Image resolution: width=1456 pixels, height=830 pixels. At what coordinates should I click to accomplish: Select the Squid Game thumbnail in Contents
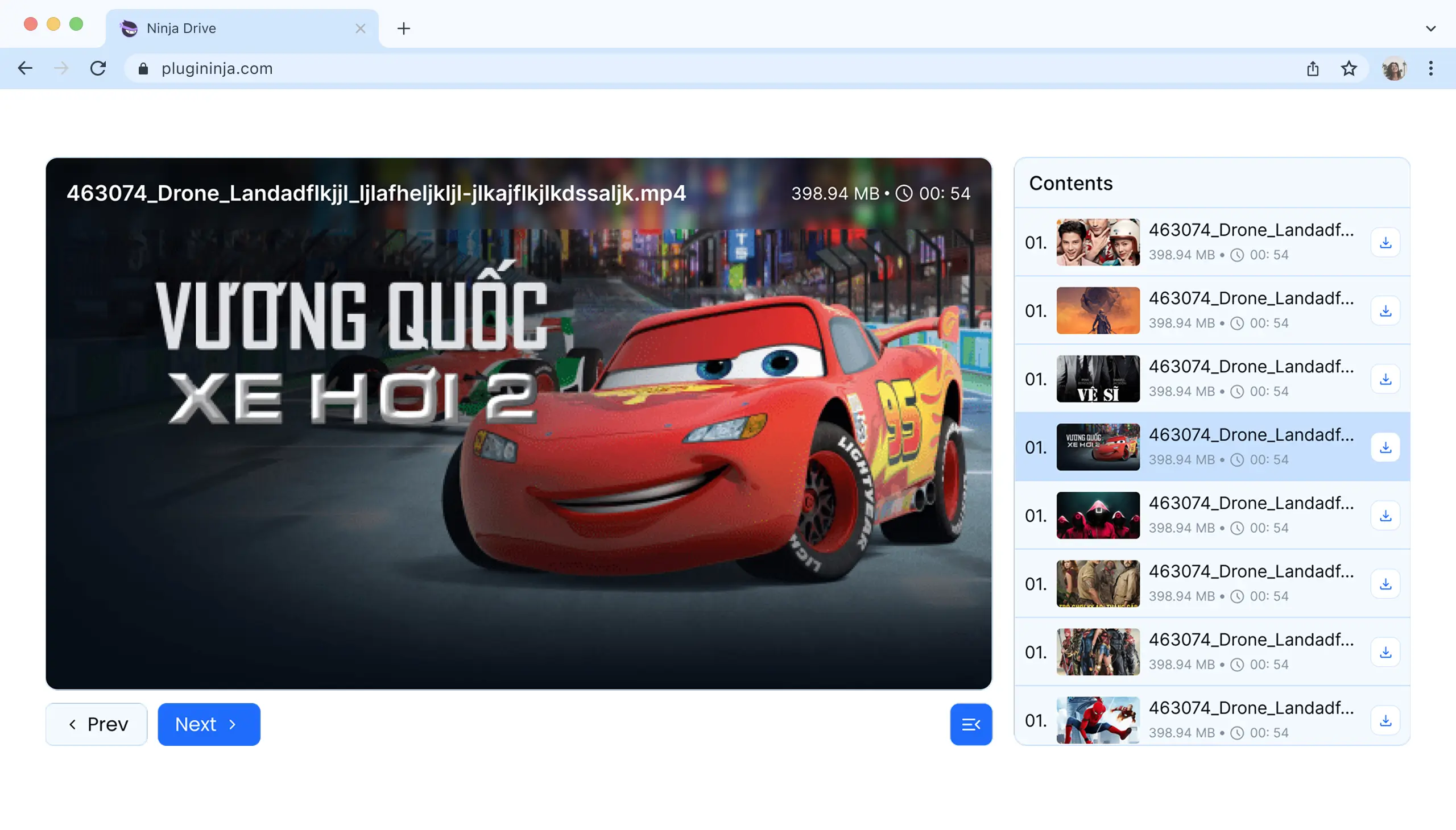1098,516
